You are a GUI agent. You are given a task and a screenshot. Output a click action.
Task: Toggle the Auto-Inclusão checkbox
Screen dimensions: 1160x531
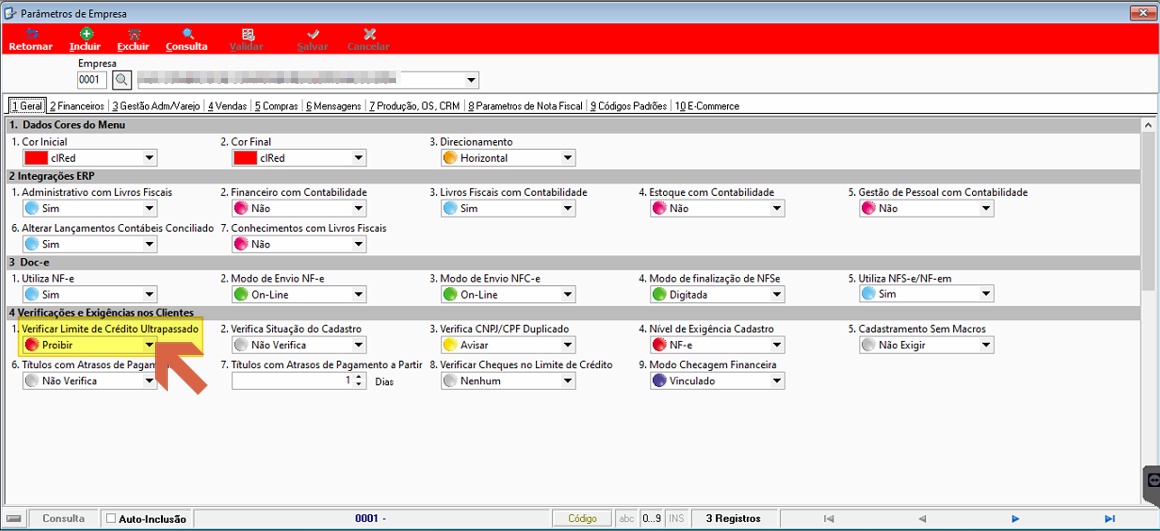pos(111,518)
